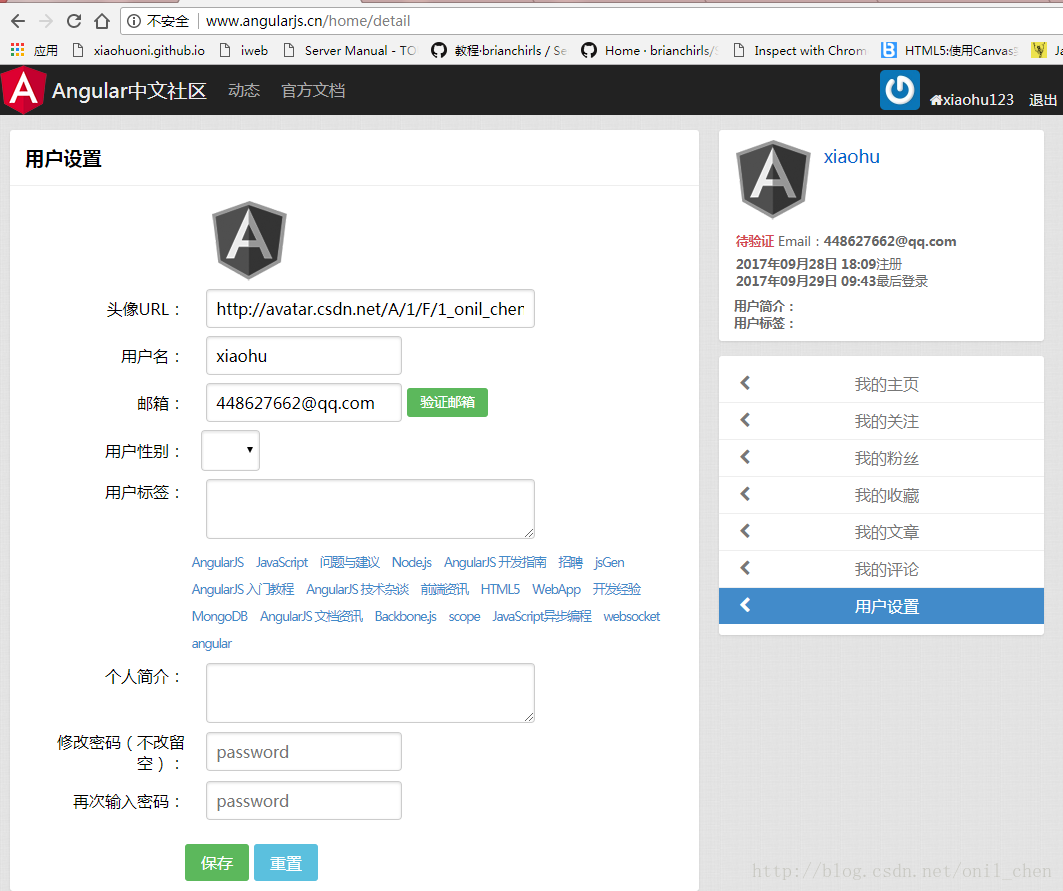This screenshot has width=1063, height=891.
Task: Select 用户设置 in sidebar menu
Action: [881, 606]
